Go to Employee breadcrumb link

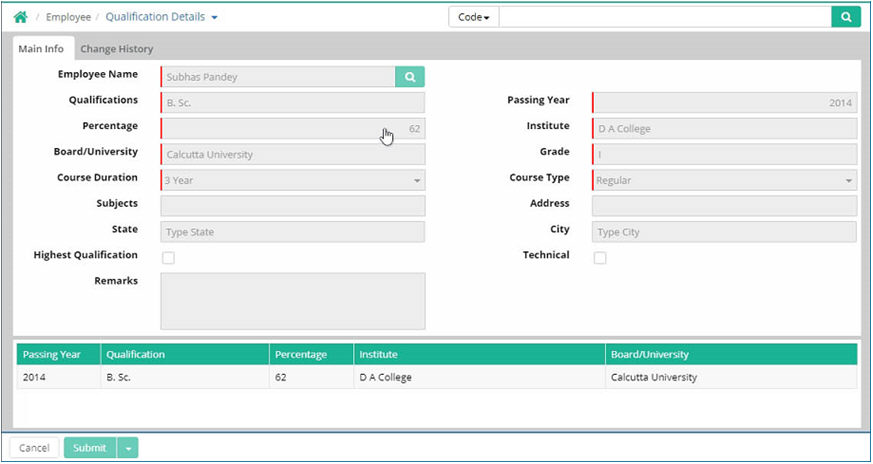click(x=68, y=17)
